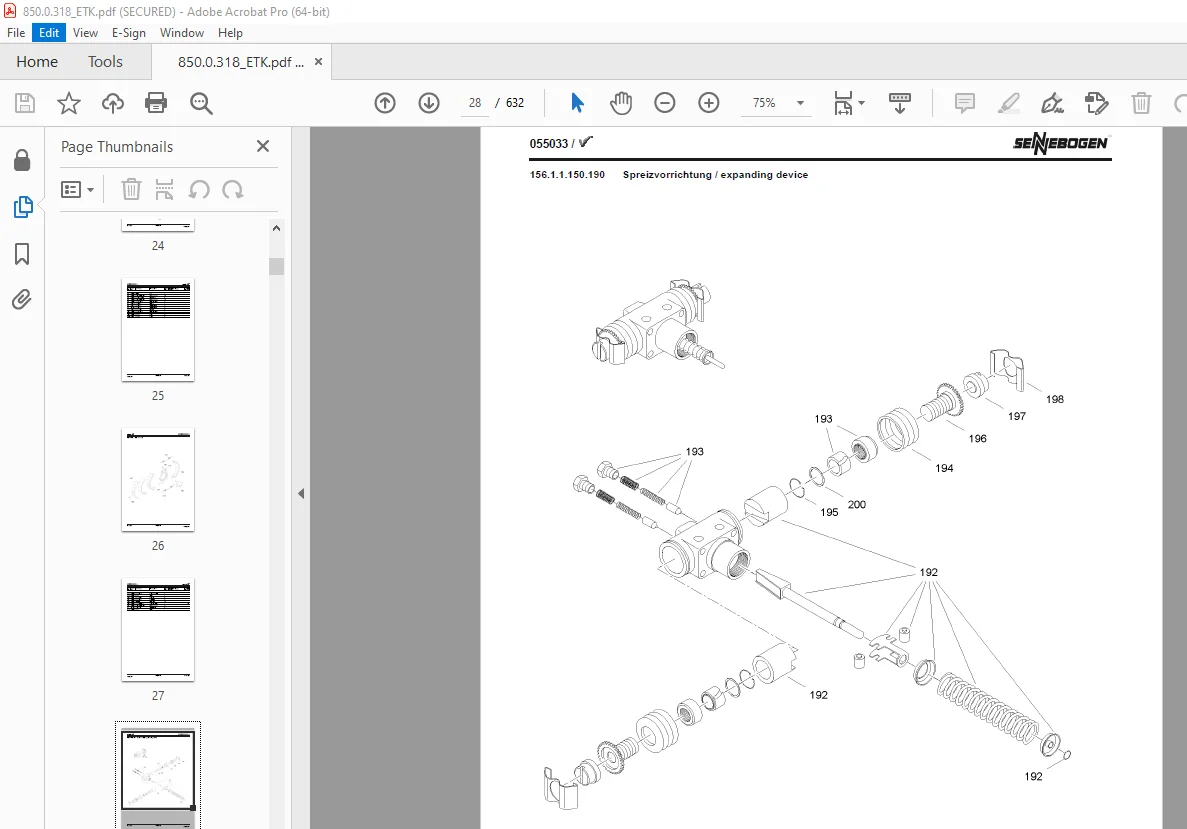Delete selected page thumbnails trash icon
The height and width of the screenshot is (829, 1187).
[131, 189]
